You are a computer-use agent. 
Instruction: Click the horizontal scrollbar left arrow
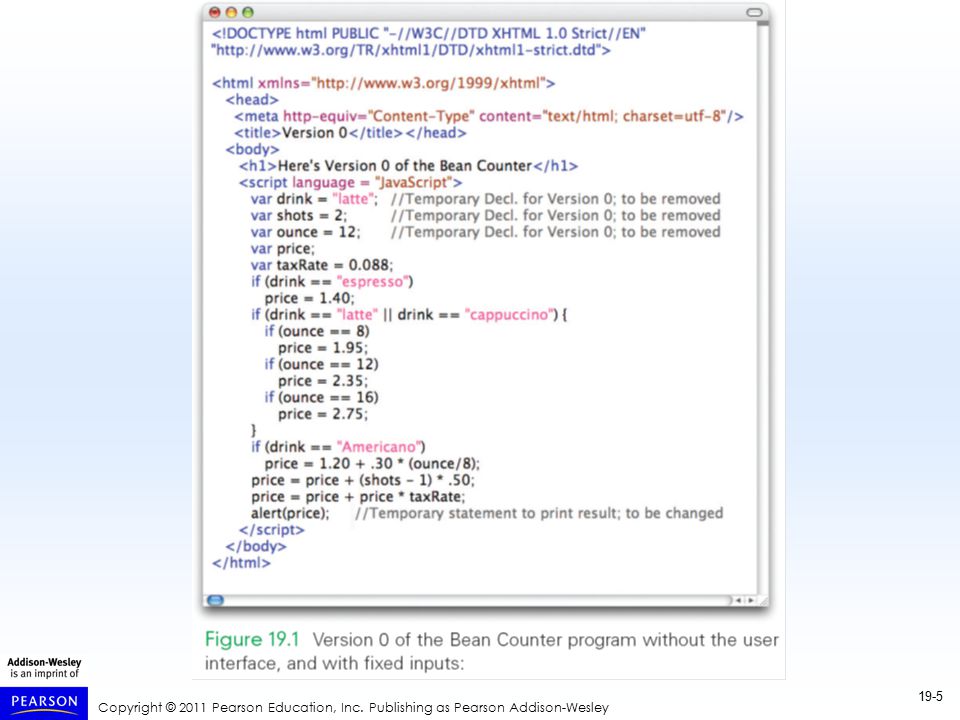[738, 600]
